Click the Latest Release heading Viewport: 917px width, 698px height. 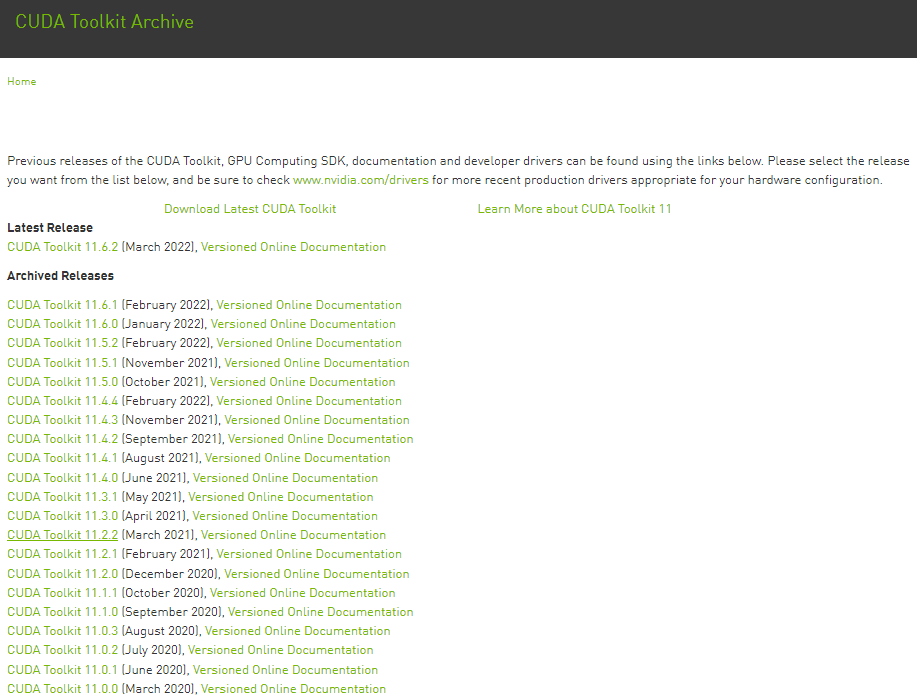point(50,228)
